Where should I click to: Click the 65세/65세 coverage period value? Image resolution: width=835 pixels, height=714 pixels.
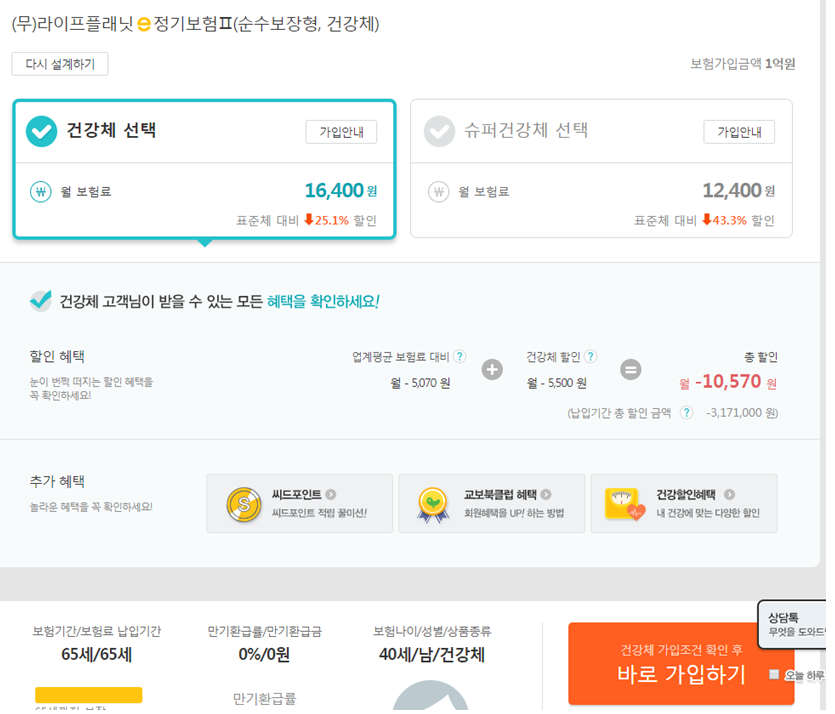[96, 654]
